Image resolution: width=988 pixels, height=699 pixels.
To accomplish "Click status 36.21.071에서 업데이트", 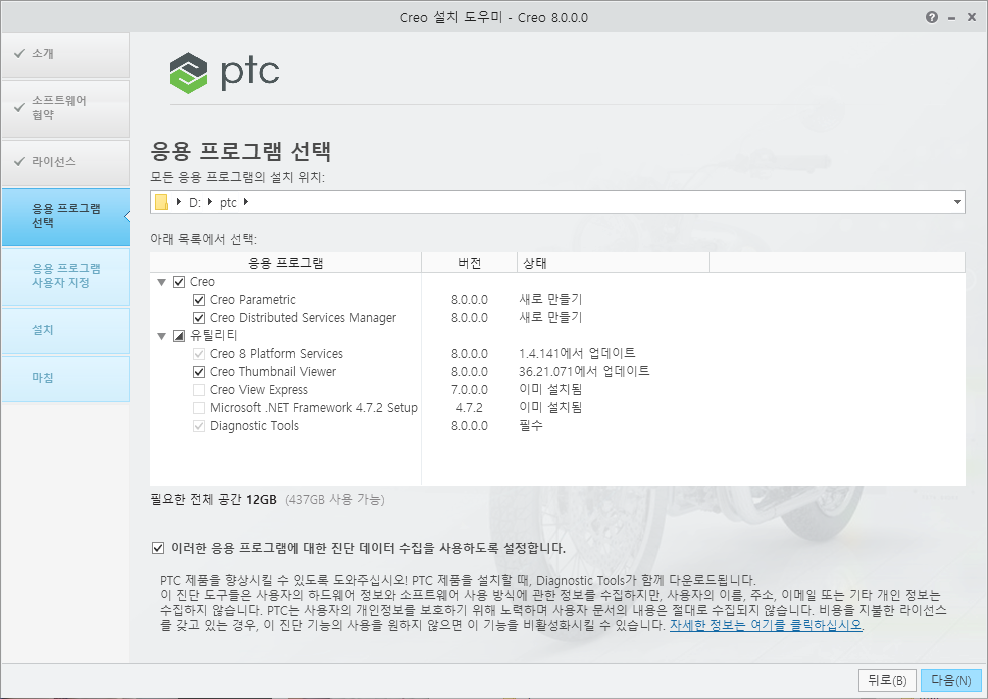I will [x=584, y=372].
